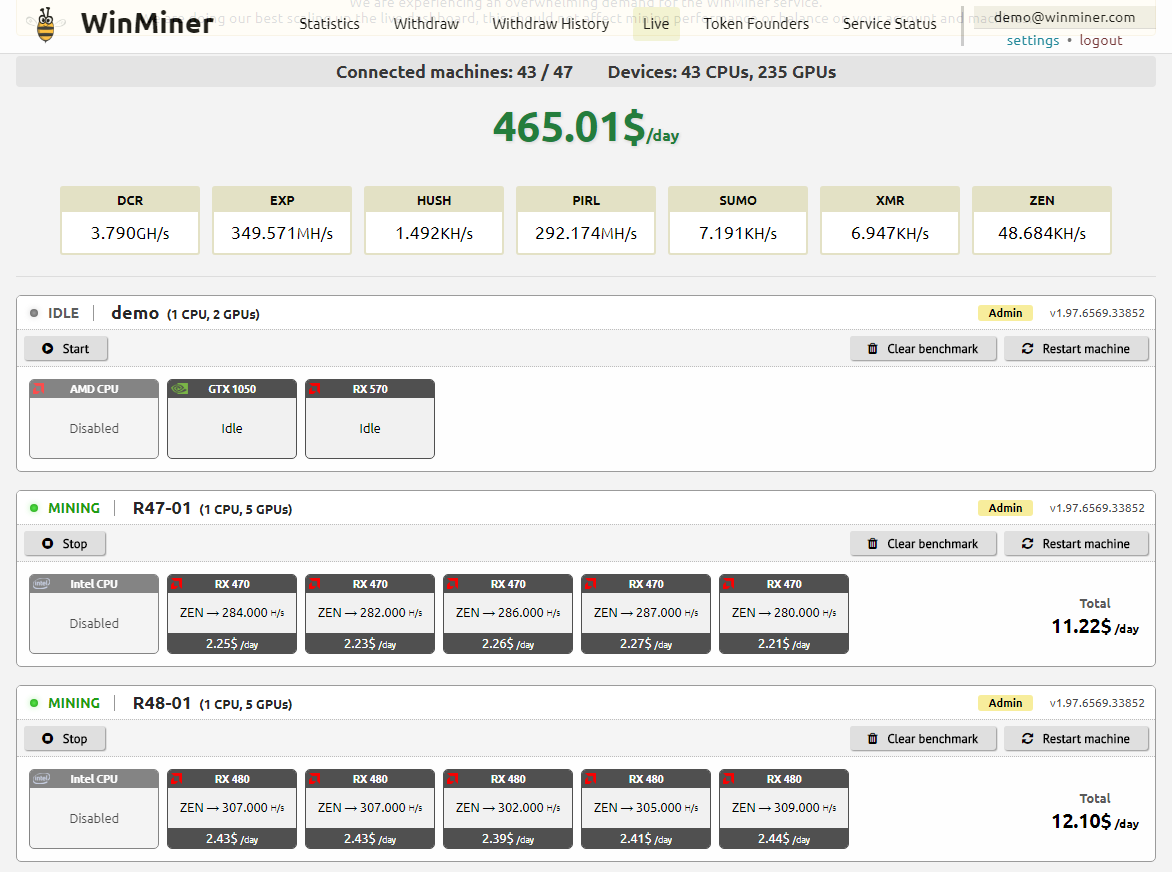The height and width of the screenshot is (872, 1172).
Task: Click the trash icon in demo's Clear benchmark
Action: tap(872, 349)
